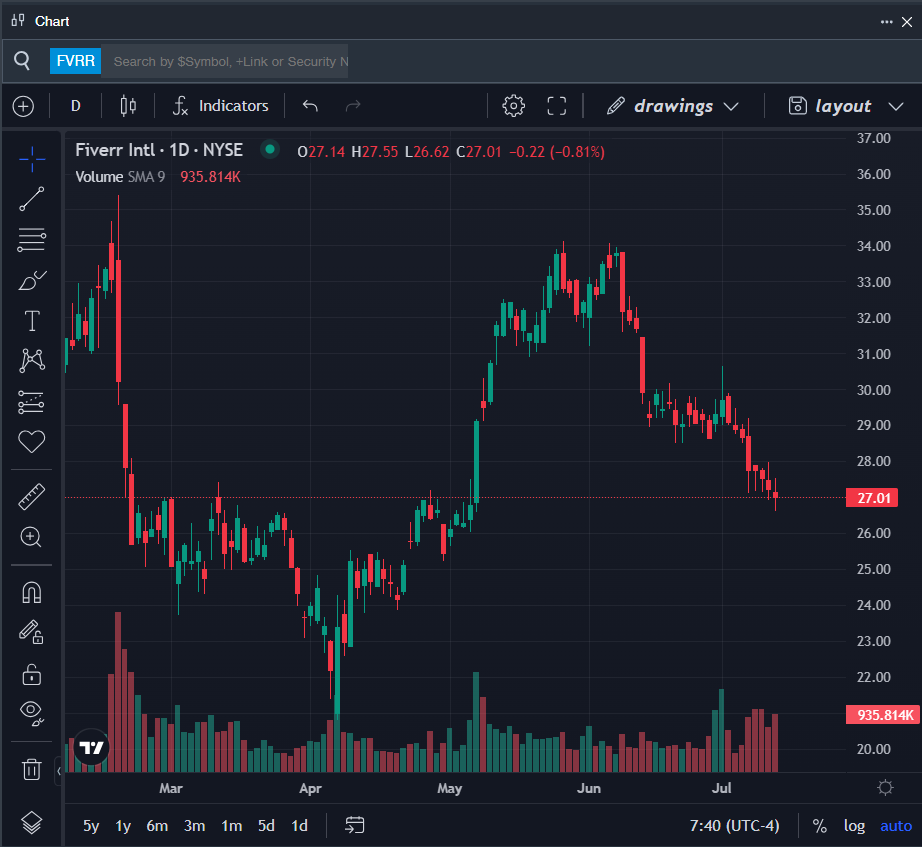This screenshot has width=922, height=847.
Task: Select the 1y time range
Action: pos(123,826)
